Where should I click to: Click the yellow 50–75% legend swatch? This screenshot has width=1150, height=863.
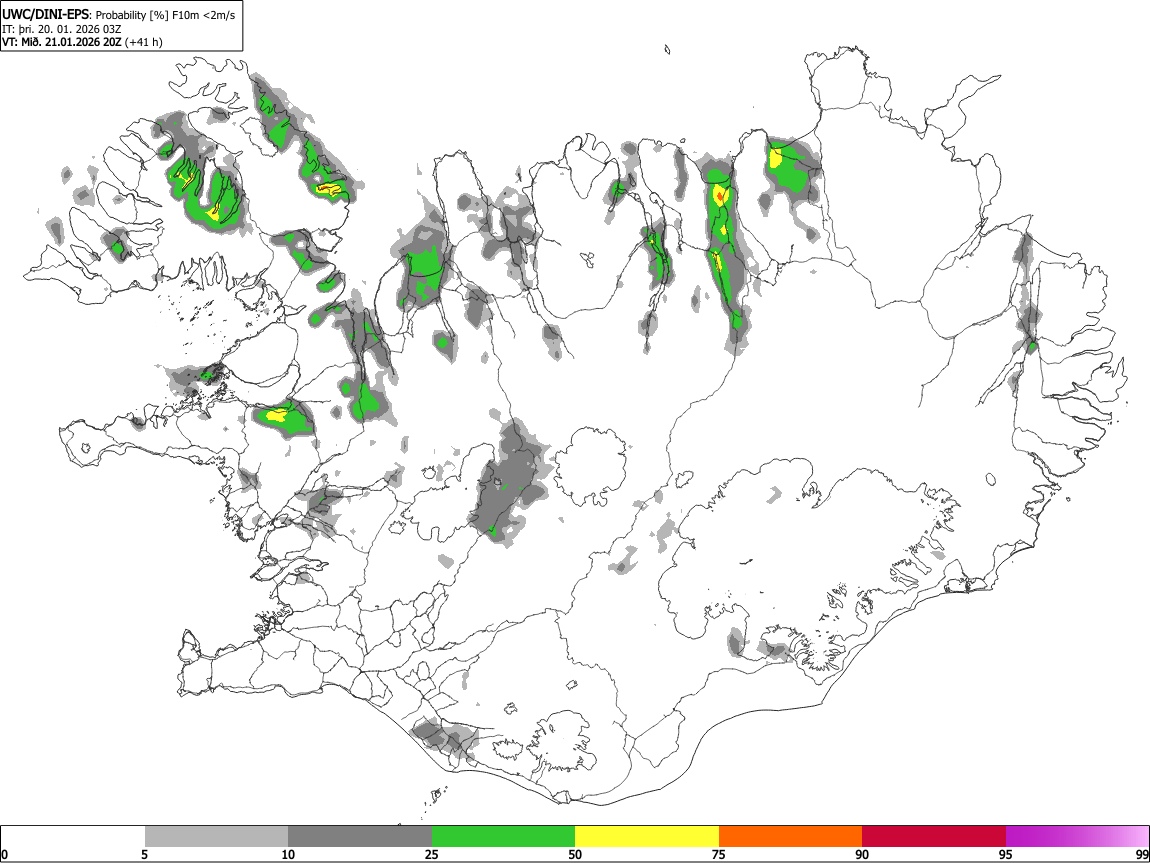(x=647, y=837)
